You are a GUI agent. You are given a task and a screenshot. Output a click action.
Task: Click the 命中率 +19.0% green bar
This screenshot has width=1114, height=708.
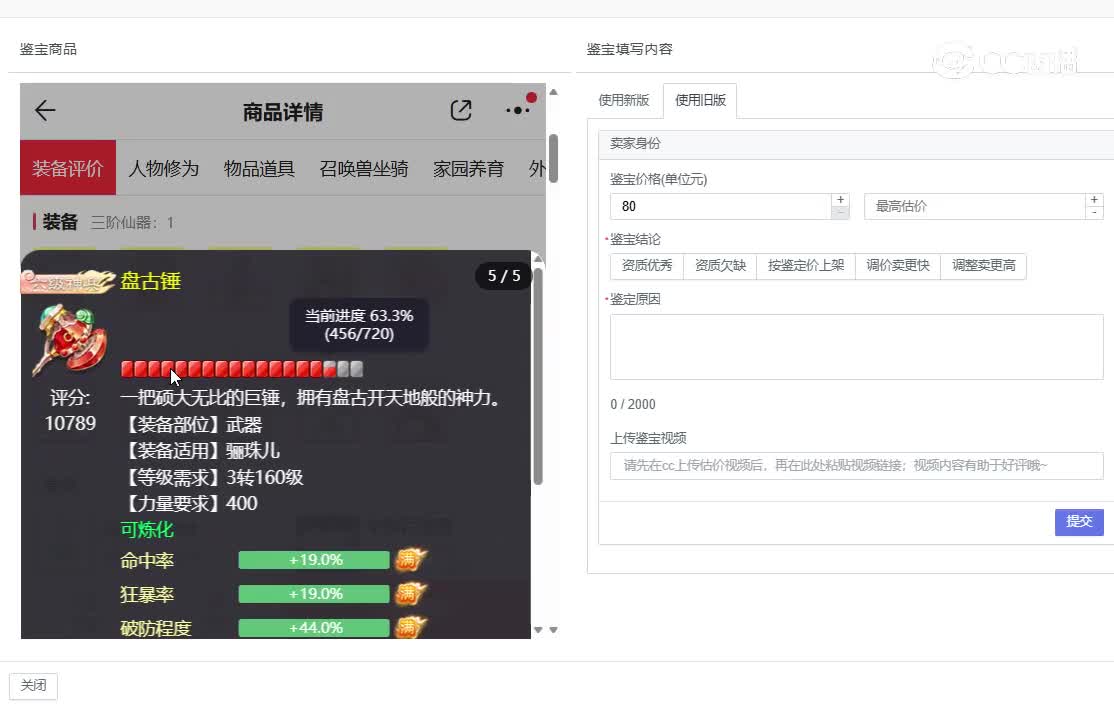point(314,560)
